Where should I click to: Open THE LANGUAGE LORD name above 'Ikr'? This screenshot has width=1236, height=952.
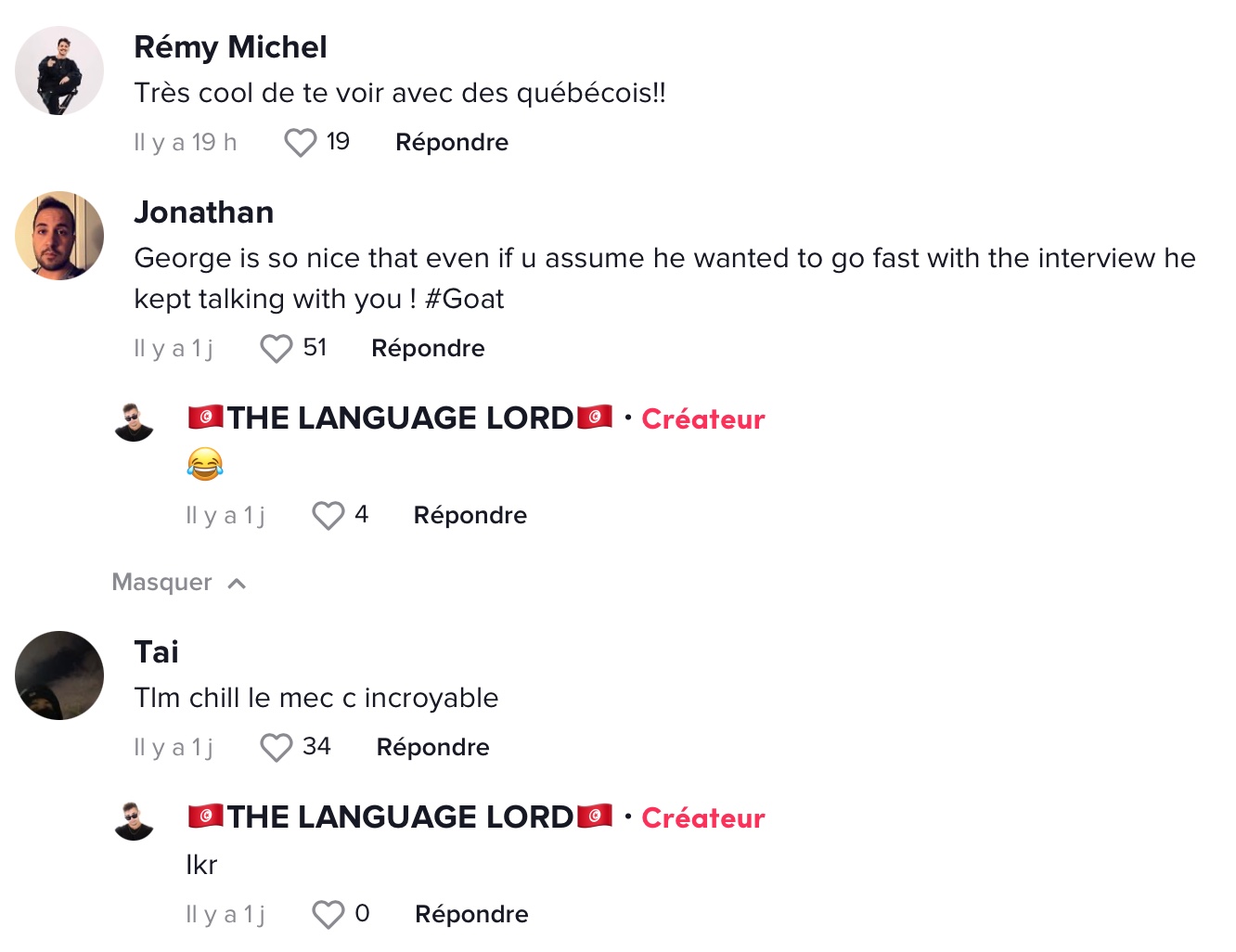tap(400, 817)
